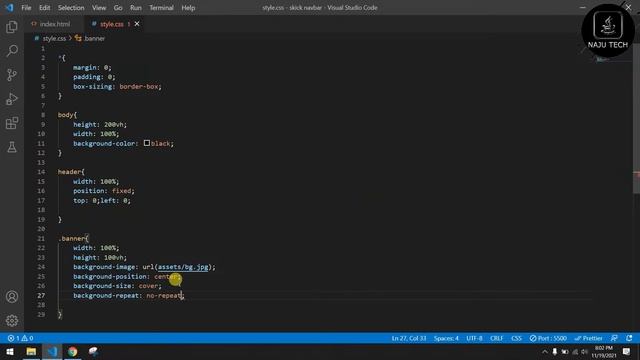The image size is (640, 360).
Task: Change end of line sequence CRLF
Action: [497, 338]
